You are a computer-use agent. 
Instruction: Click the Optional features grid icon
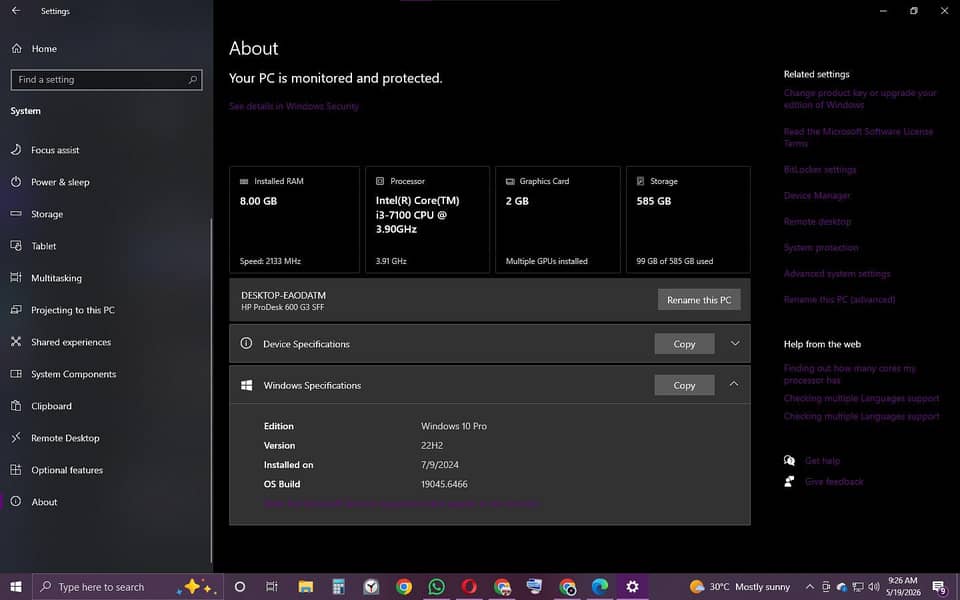pyautogui.click(x=17, y=470)
